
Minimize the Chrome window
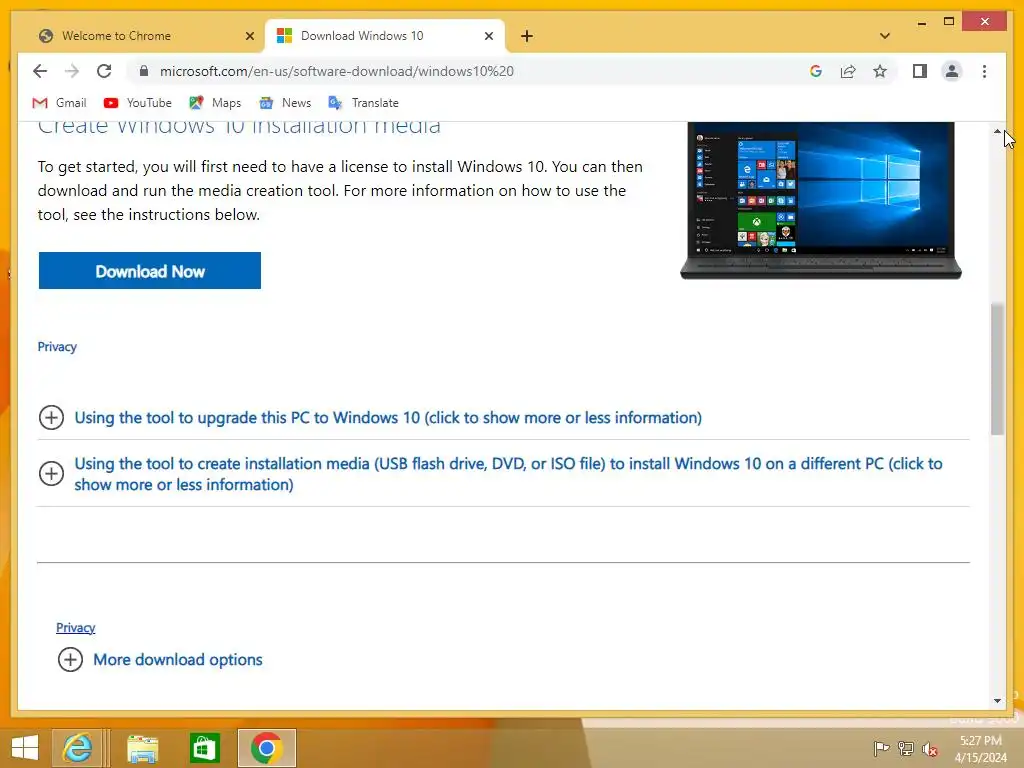tap(921, 22)
